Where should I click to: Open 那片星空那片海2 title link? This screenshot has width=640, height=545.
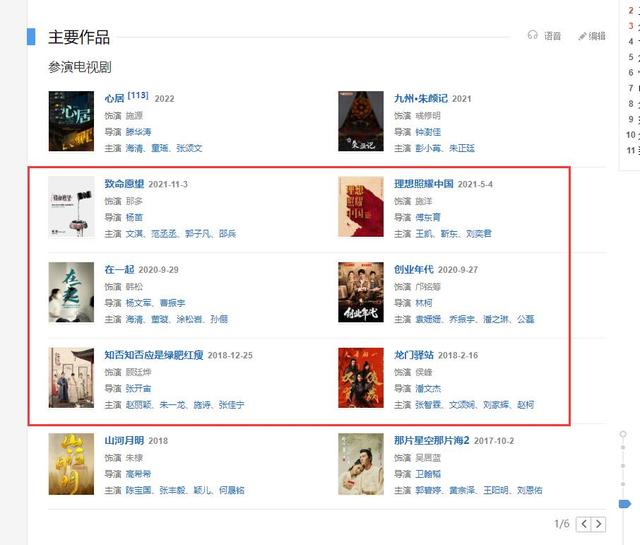pos(431,440)
